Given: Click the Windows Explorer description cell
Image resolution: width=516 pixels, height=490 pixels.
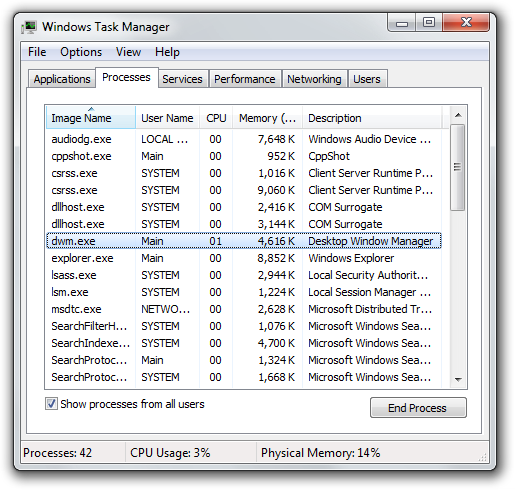Looking at the screenshot, I should (x=351, y=258).
